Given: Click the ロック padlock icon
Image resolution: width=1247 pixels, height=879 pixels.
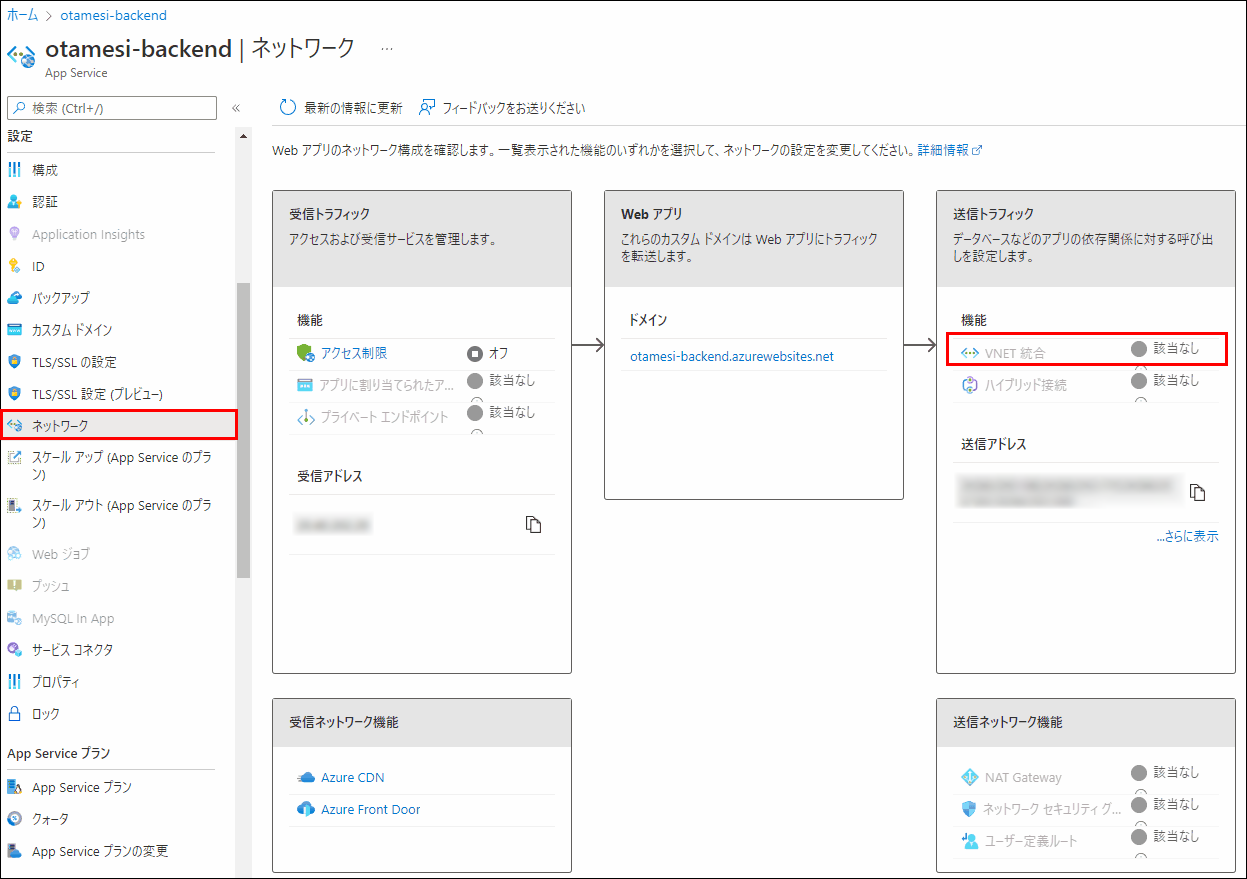Looking at the screenshot, I should [14, 714].
